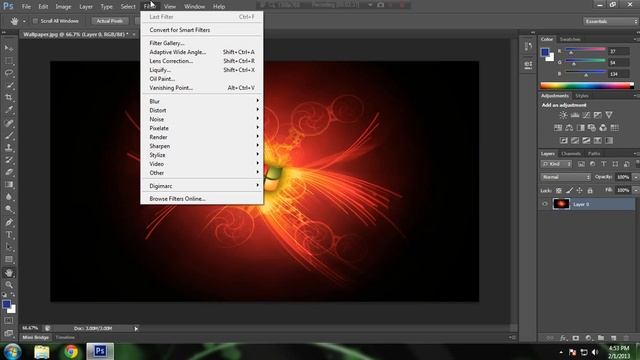Viewport: 640px width, 360px height.
Task: Open the Normal blend mode dropdown
Action: pyautogui.click(x=566, y=177)
